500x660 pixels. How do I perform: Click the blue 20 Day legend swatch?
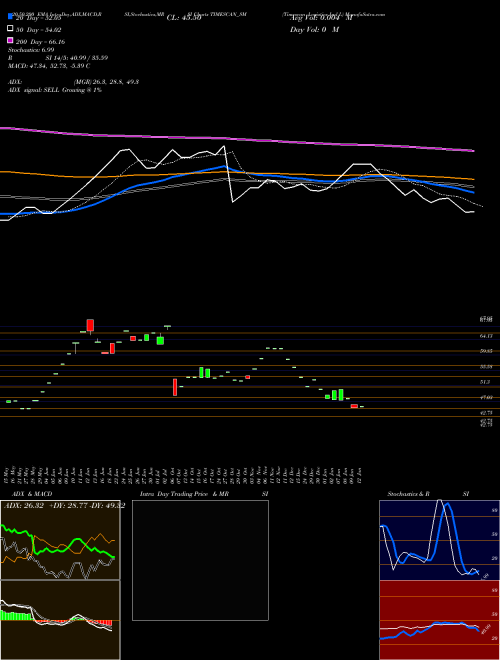click(10, 17)
